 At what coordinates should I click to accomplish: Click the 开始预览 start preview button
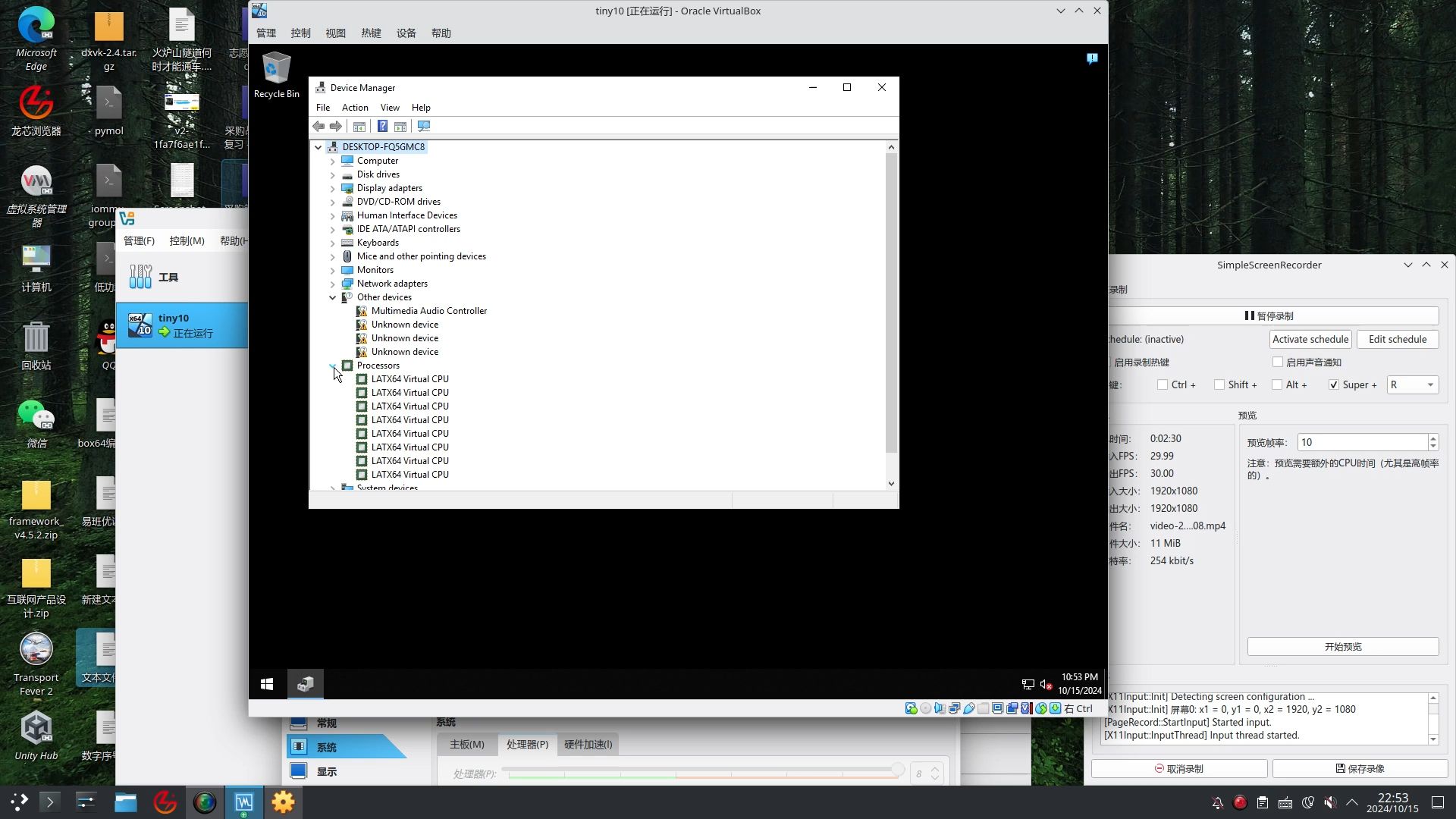[1343, 647]
